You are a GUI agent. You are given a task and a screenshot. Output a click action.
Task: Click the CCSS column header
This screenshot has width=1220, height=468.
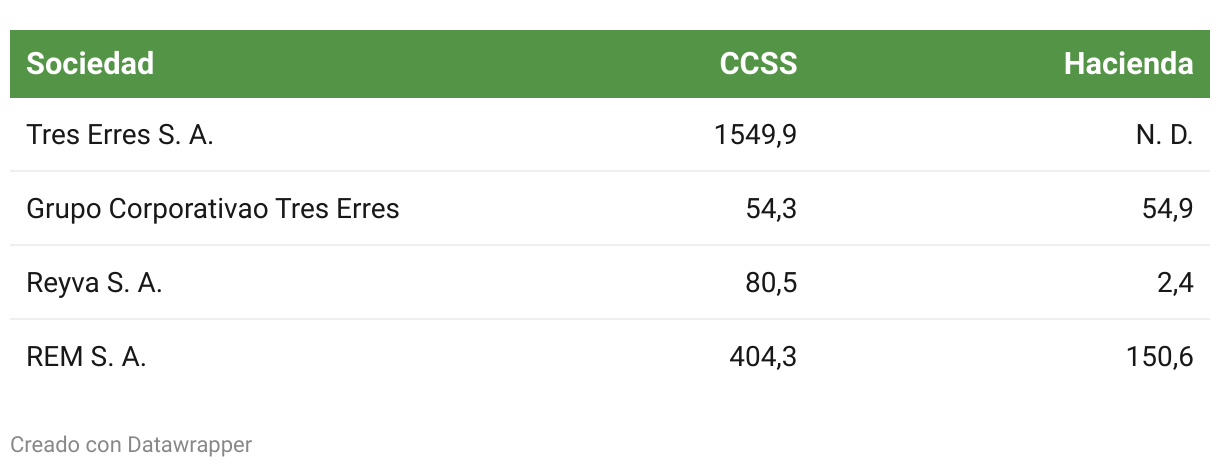coord(758,64)
